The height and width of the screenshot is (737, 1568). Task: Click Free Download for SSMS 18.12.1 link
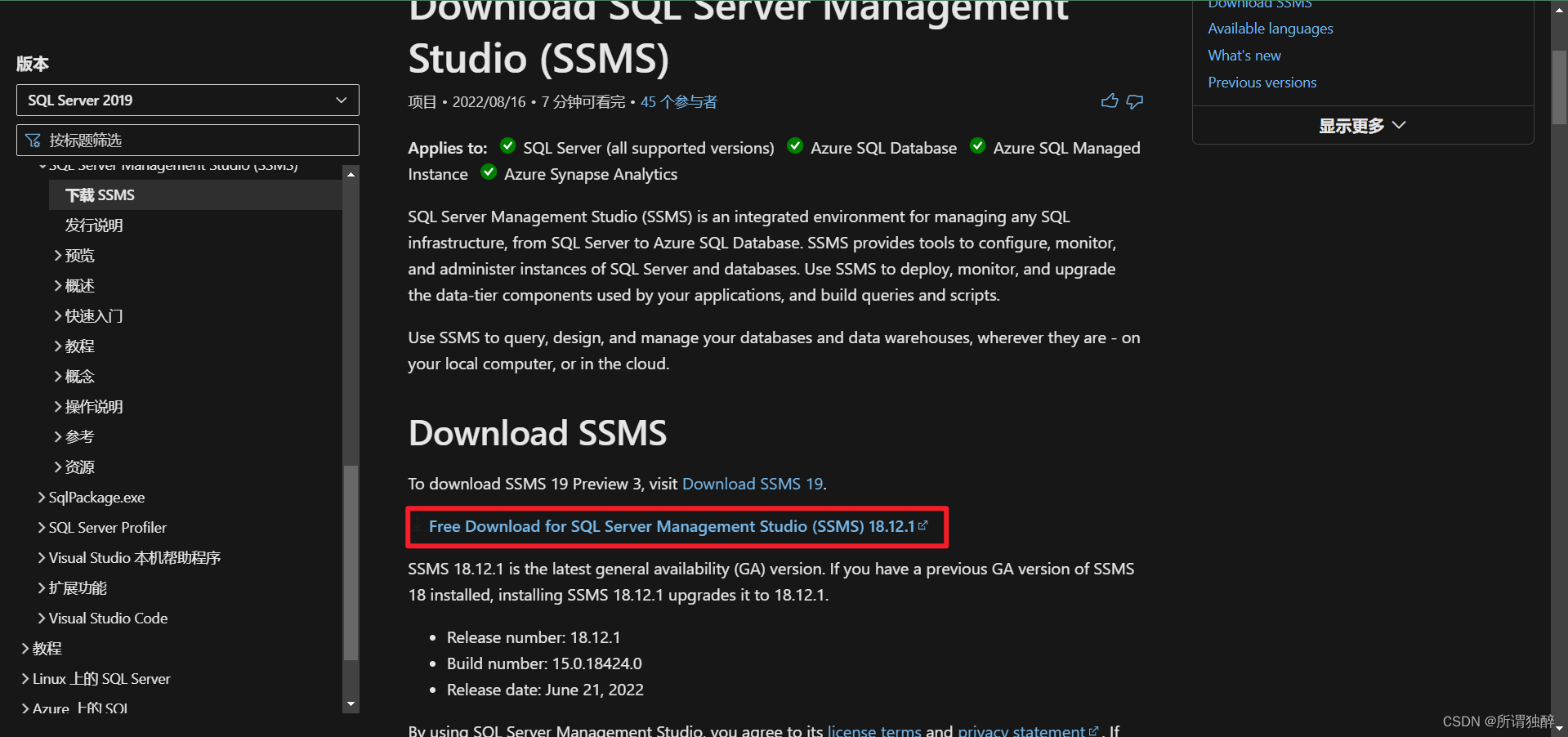[x=672, y=526]
